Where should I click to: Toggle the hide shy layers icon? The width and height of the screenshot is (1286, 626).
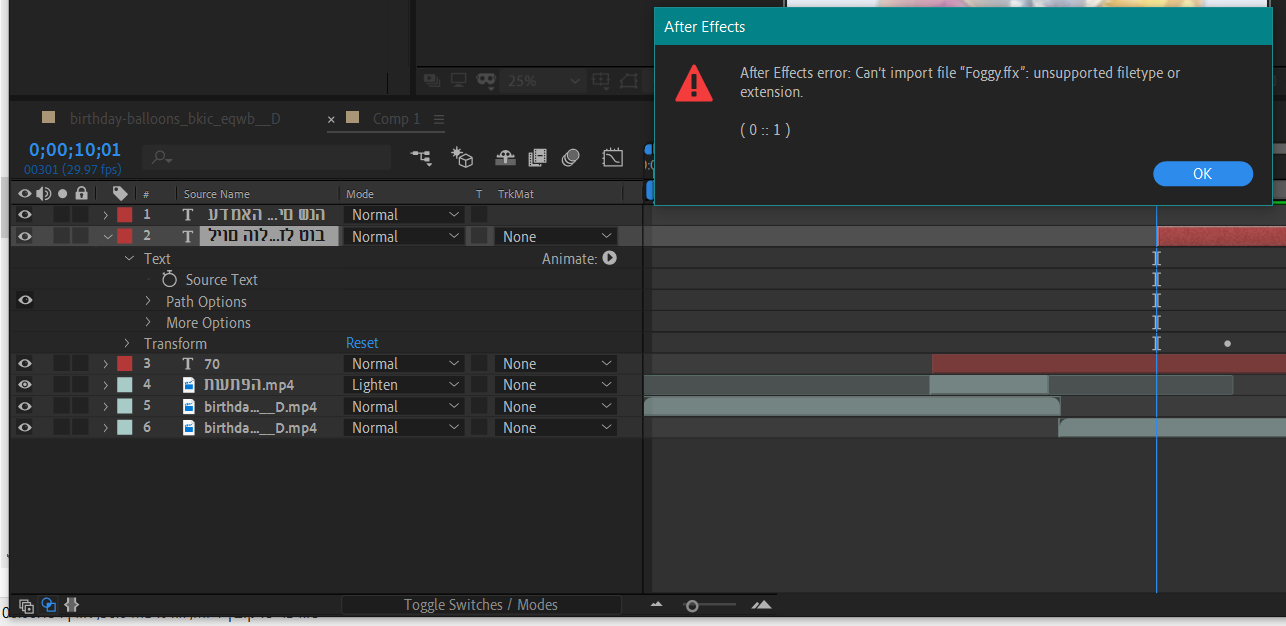point(506,157)
